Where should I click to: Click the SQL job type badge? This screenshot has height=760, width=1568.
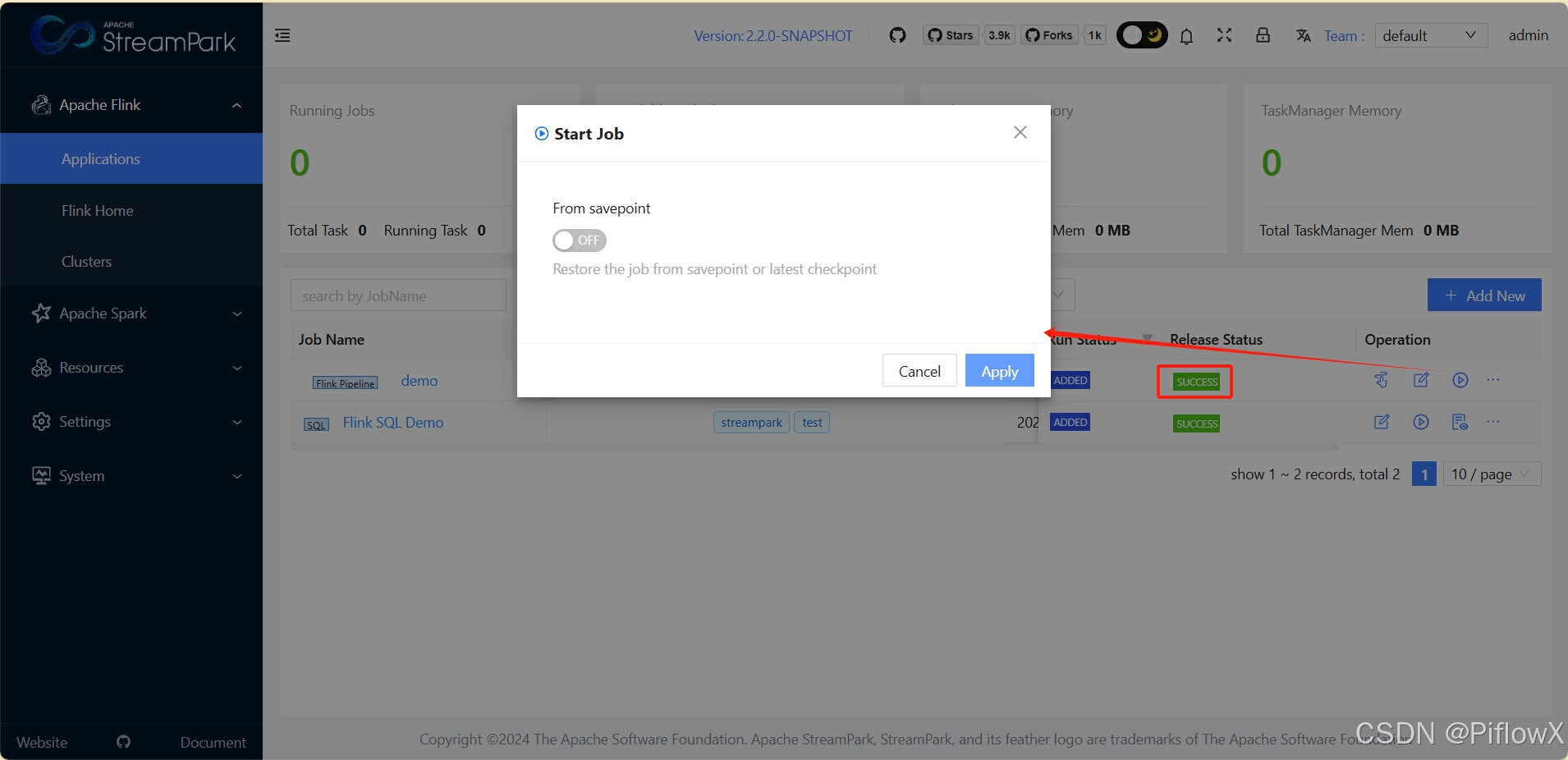point(316,424)
